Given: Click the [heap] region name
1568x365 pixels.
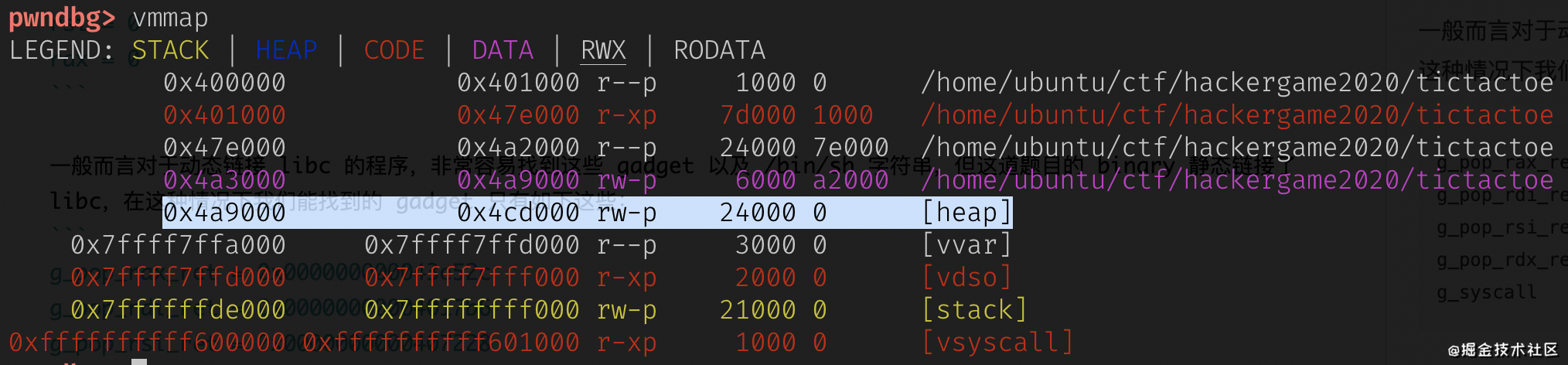Looking at the screenshot, I should [x=966, y=213].
